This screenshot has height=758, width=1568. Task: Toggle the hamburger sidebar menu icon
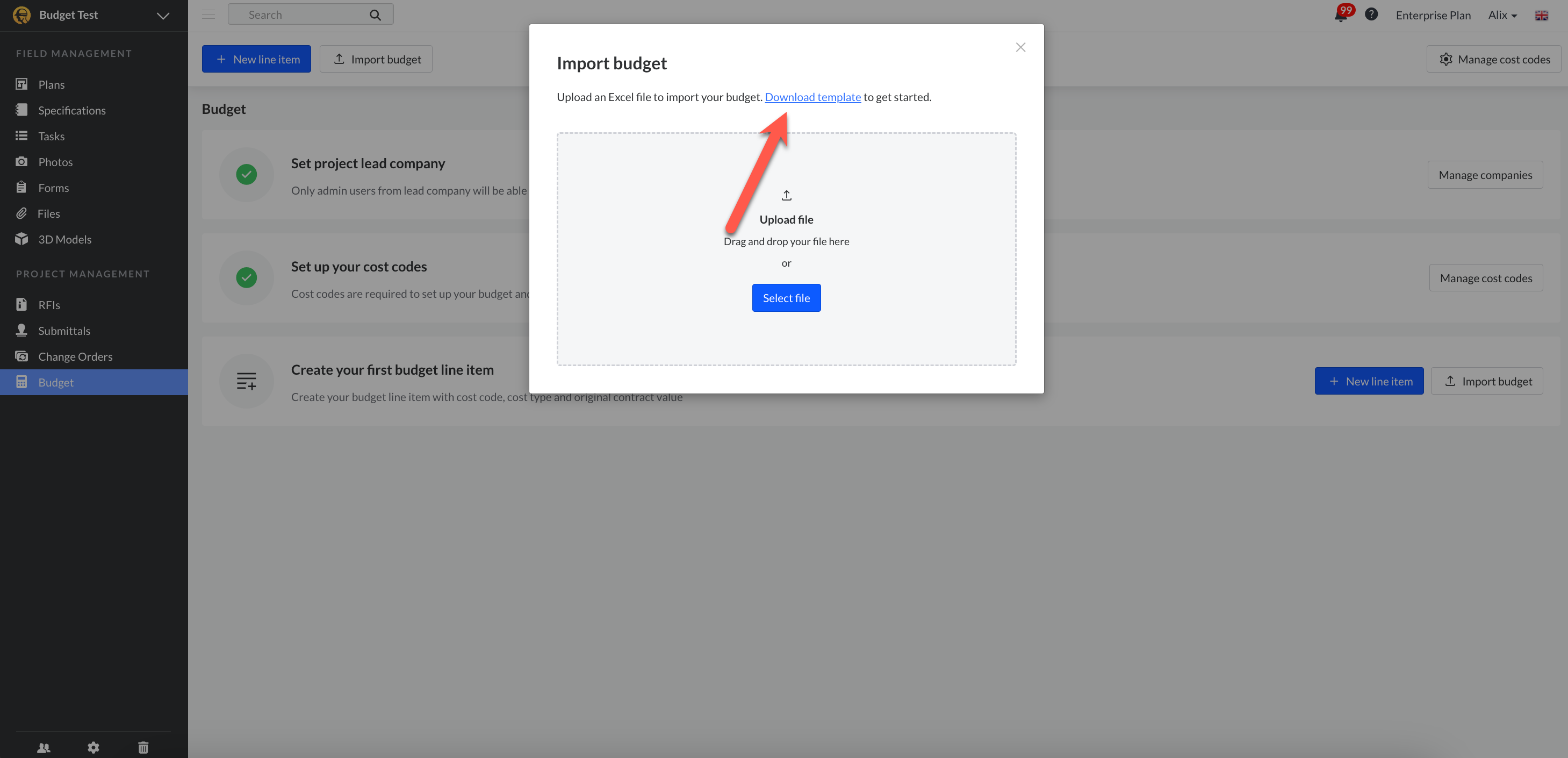(209, 15)
